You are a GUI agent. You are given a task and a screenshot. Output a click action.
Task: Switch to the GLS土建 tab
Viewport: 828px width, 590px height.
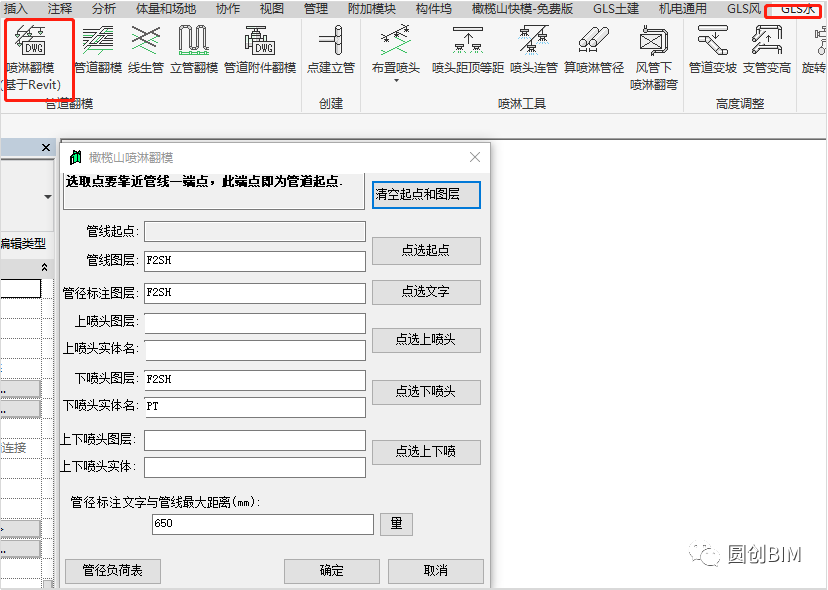pyautogui.click(x=616, y=8)
